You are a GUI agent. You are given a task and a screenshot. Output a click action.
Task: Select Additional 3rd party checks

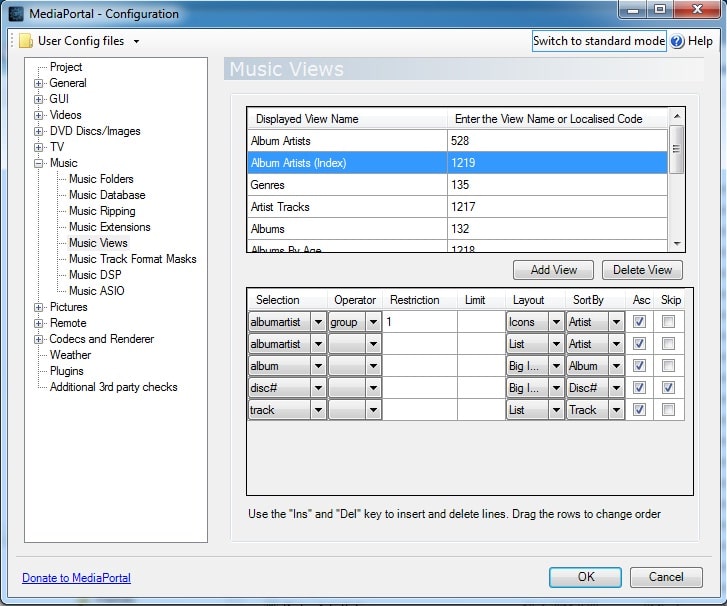point(114,387)
